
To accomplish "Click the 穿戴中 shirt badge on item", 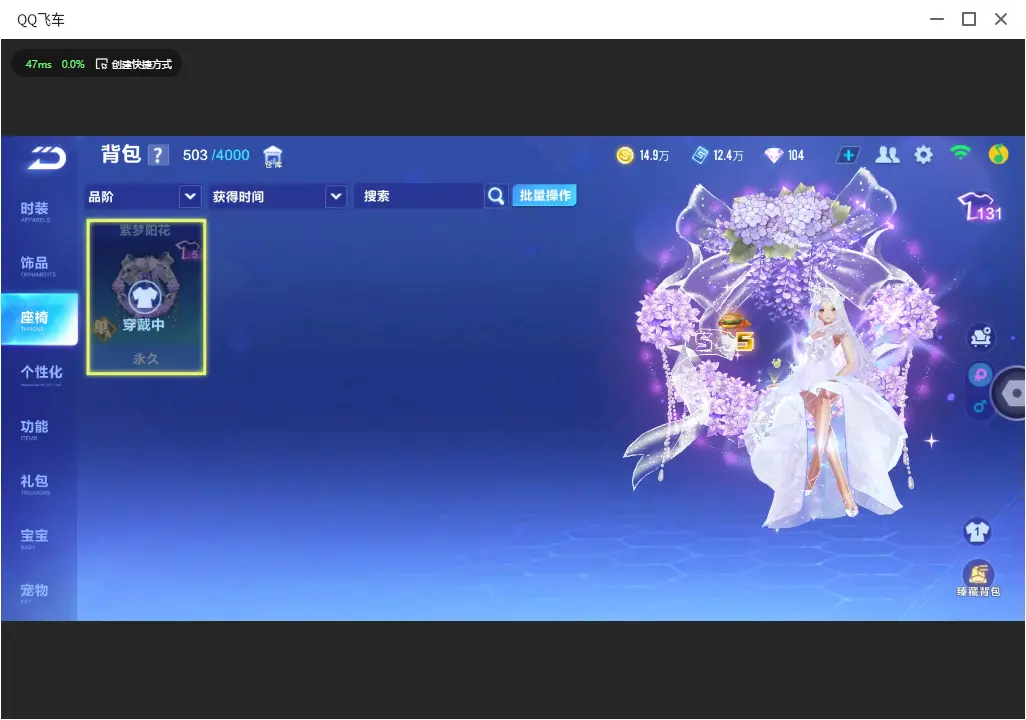I will (x=145, y=298).
